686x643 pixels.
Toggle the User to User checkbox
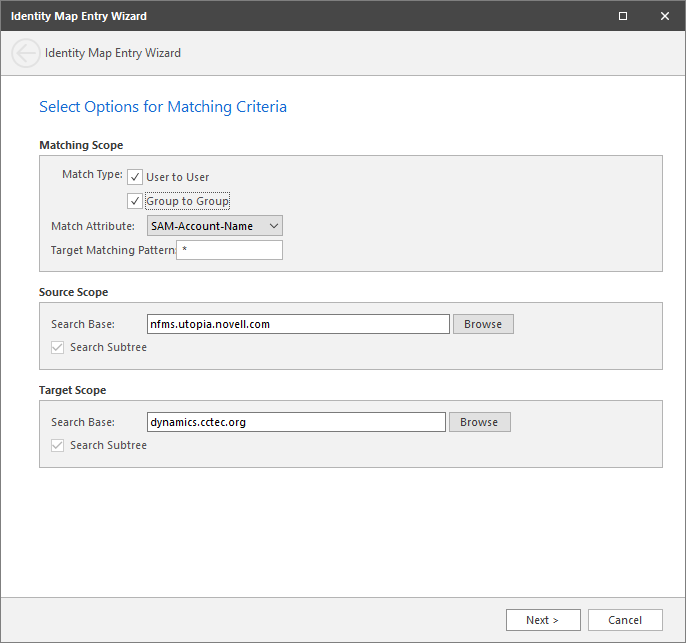pos(135,177)
